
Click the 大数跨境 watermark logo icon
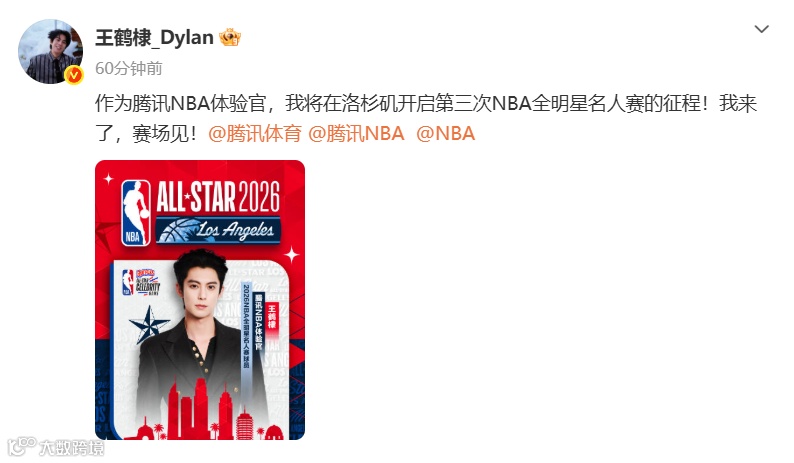coord(21,446)
